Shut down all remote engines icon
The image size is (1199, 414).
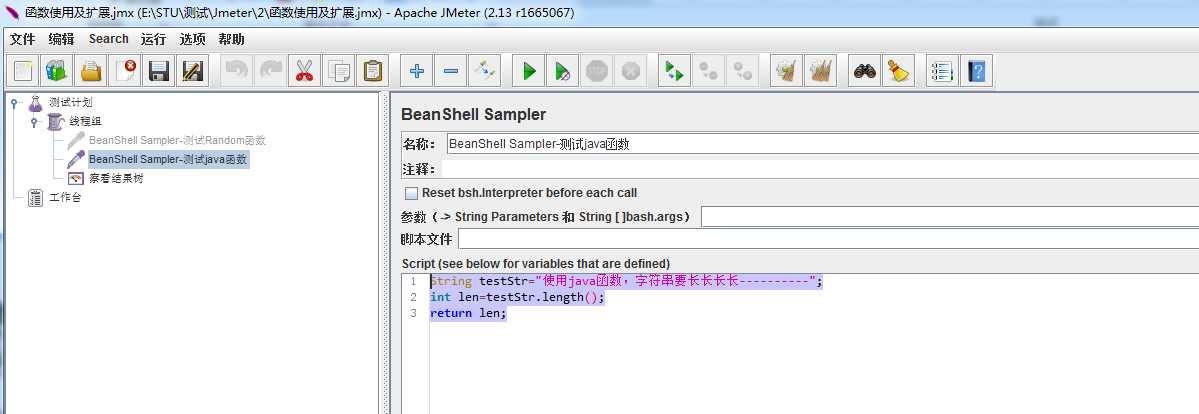click(x=742, y=71)
